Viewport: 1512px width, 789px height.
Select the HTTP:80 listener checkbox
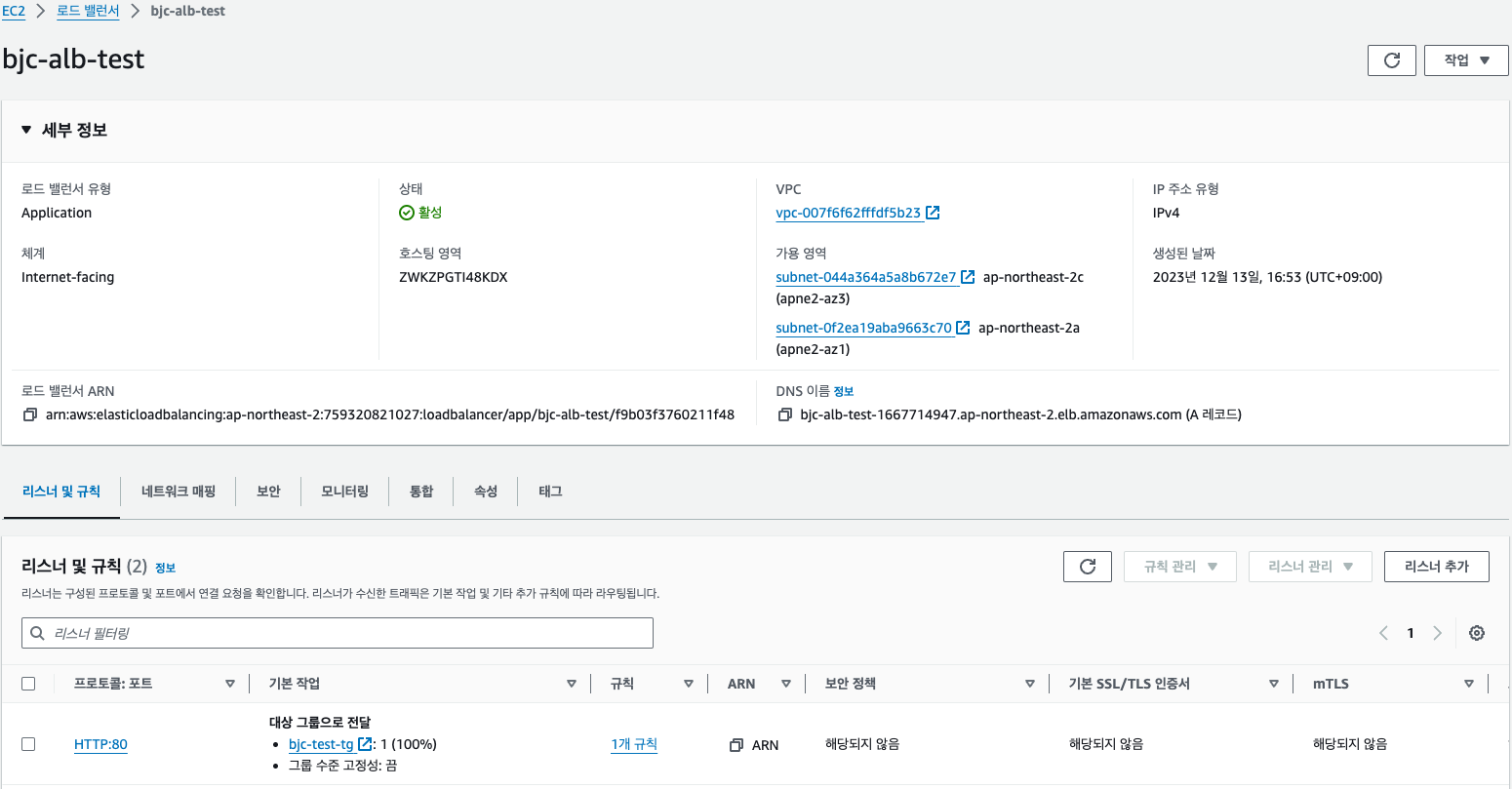pos(28,744)
